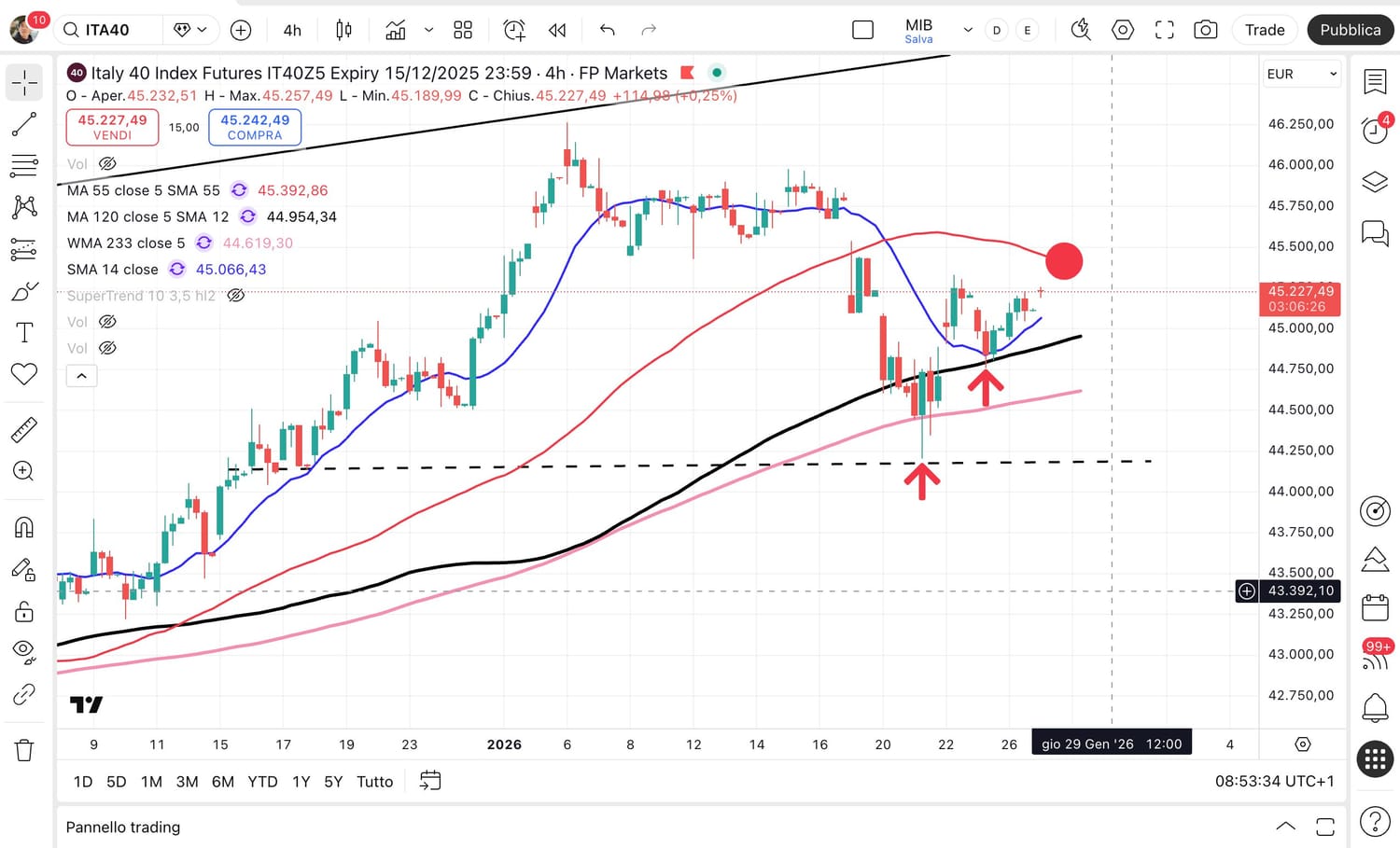Viewport: 1400px width, 848px height.
Task: Open chart settings hexagon icon
Action: (1123, 30)
